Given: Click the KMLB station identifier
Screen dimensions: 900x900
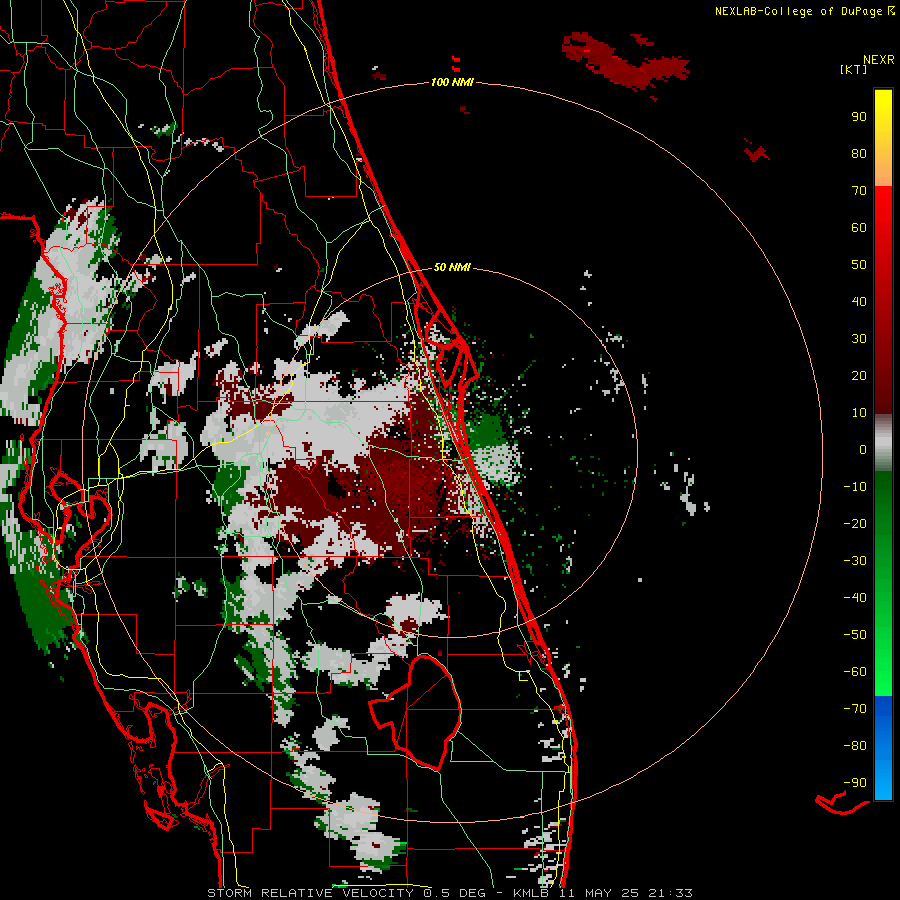Looking at the screenshot, I should 531,893.
